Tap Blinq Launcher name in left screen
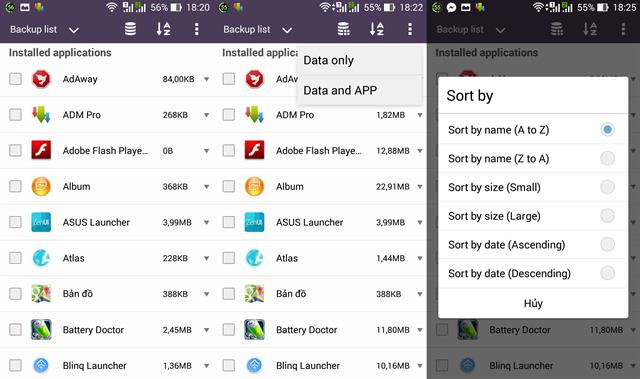 click(x=95, y=366)
